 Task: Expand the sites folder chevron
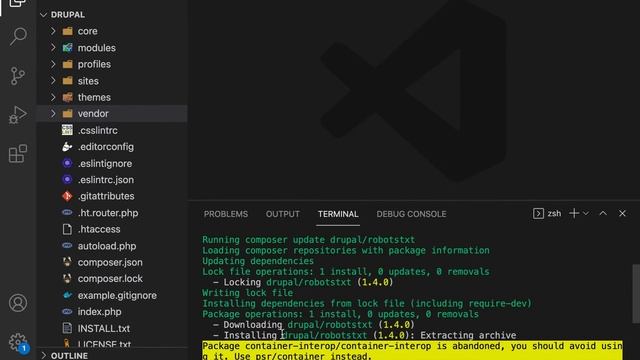(53, 81)
